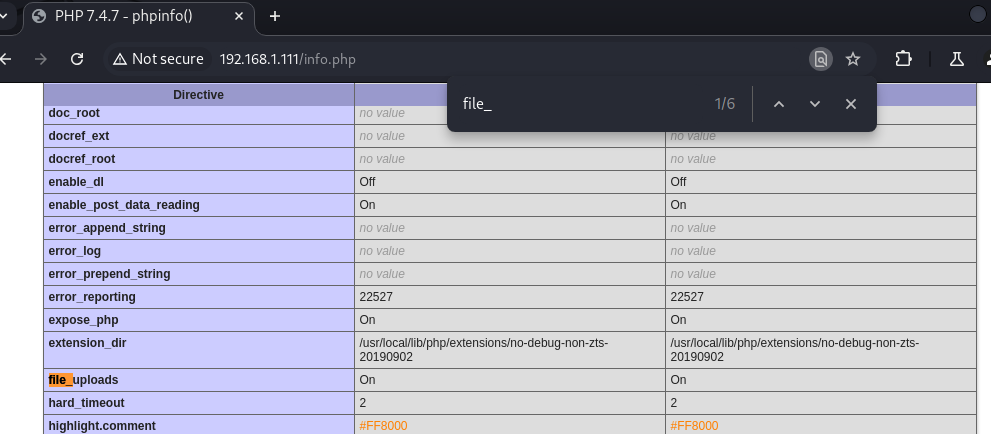991x434 pixels.
Task: Expand the tab search dropdown
Action: 5,16
